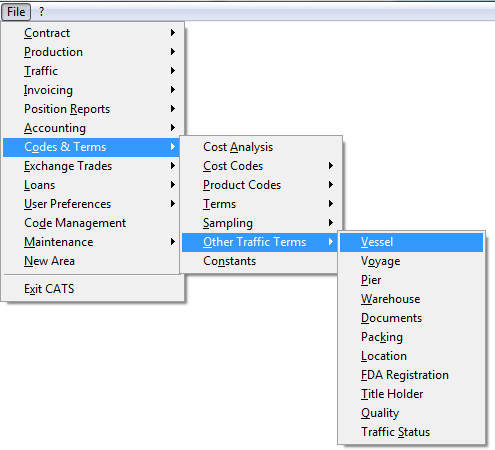Choose Quality from the submenu

(x=411, y=413)
